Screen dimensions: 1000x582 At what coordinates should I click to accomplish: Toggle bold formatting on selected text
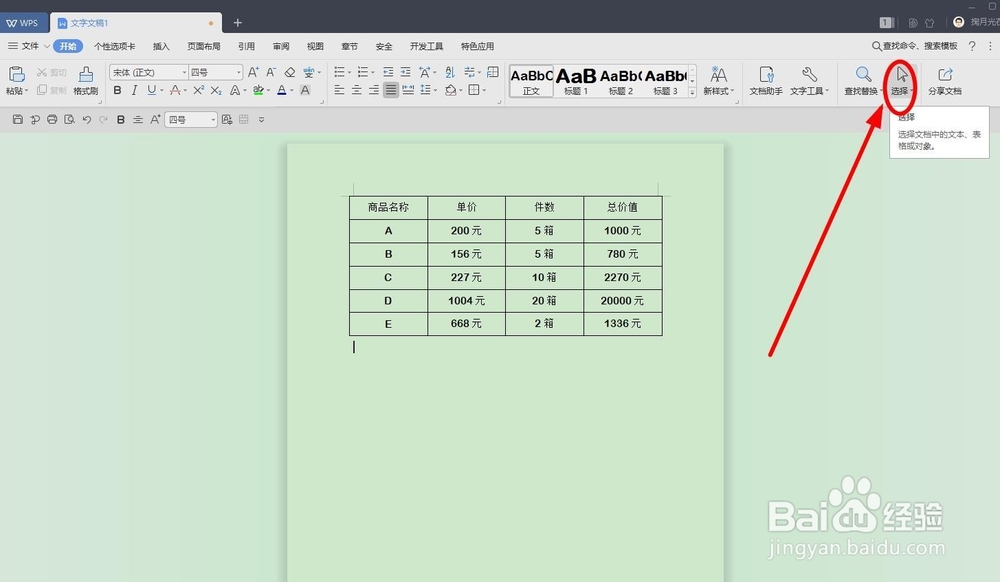(x=118, y=91)
